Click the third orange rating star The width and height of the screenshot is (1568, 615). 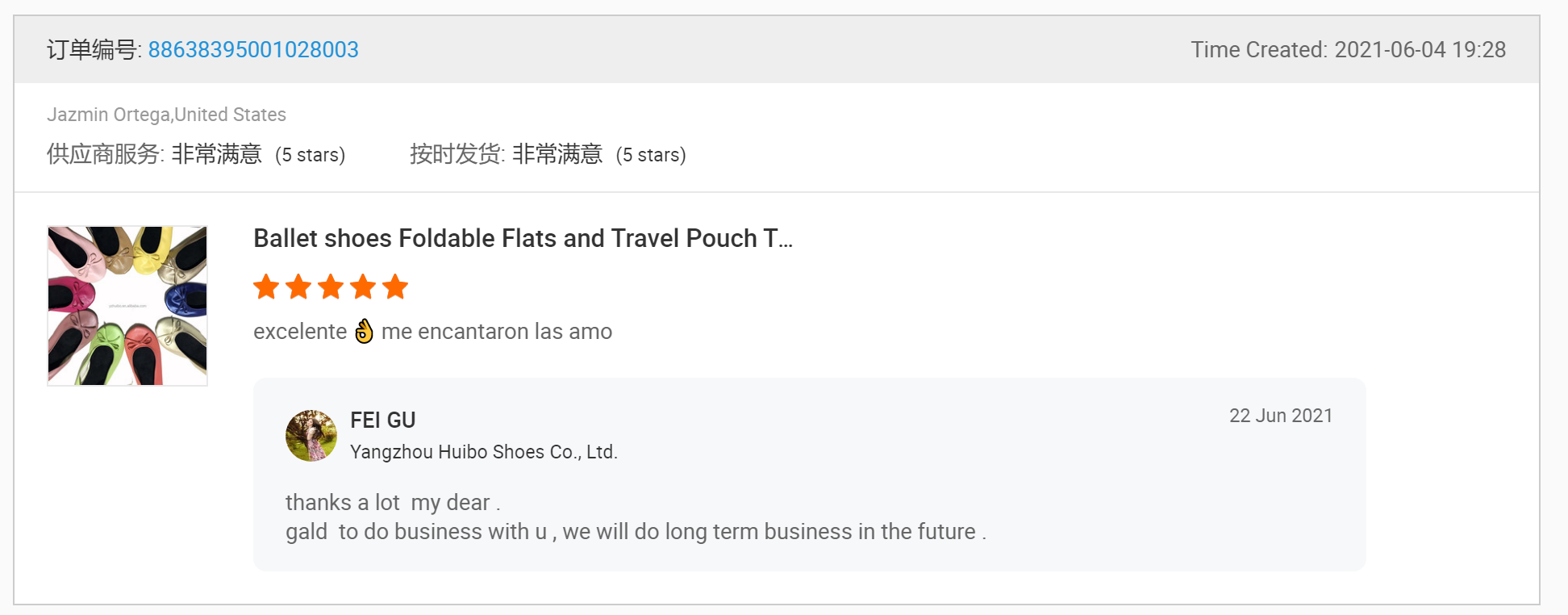point(331,287)
